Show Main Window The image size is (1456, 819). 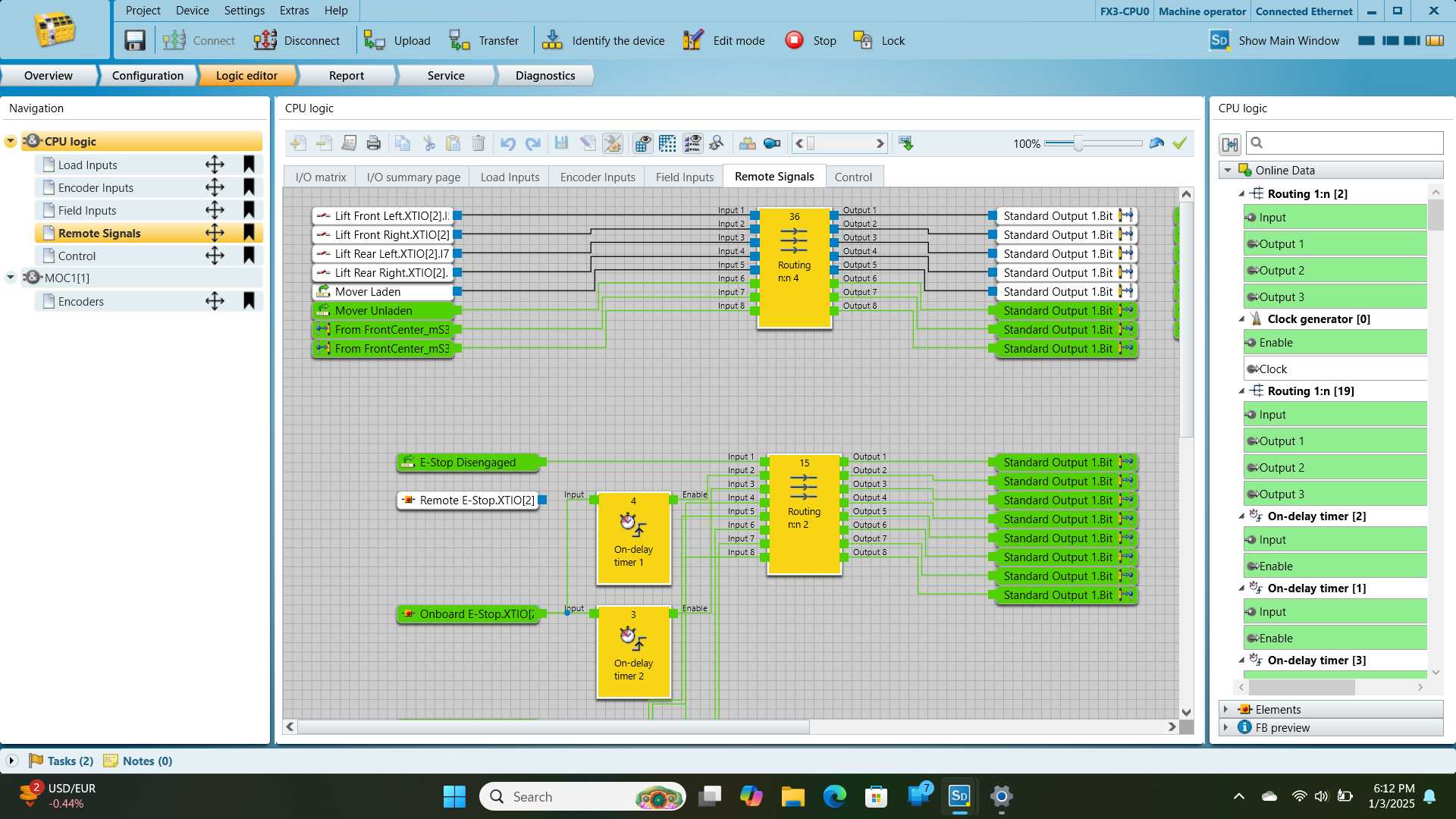coord(1275,40)
